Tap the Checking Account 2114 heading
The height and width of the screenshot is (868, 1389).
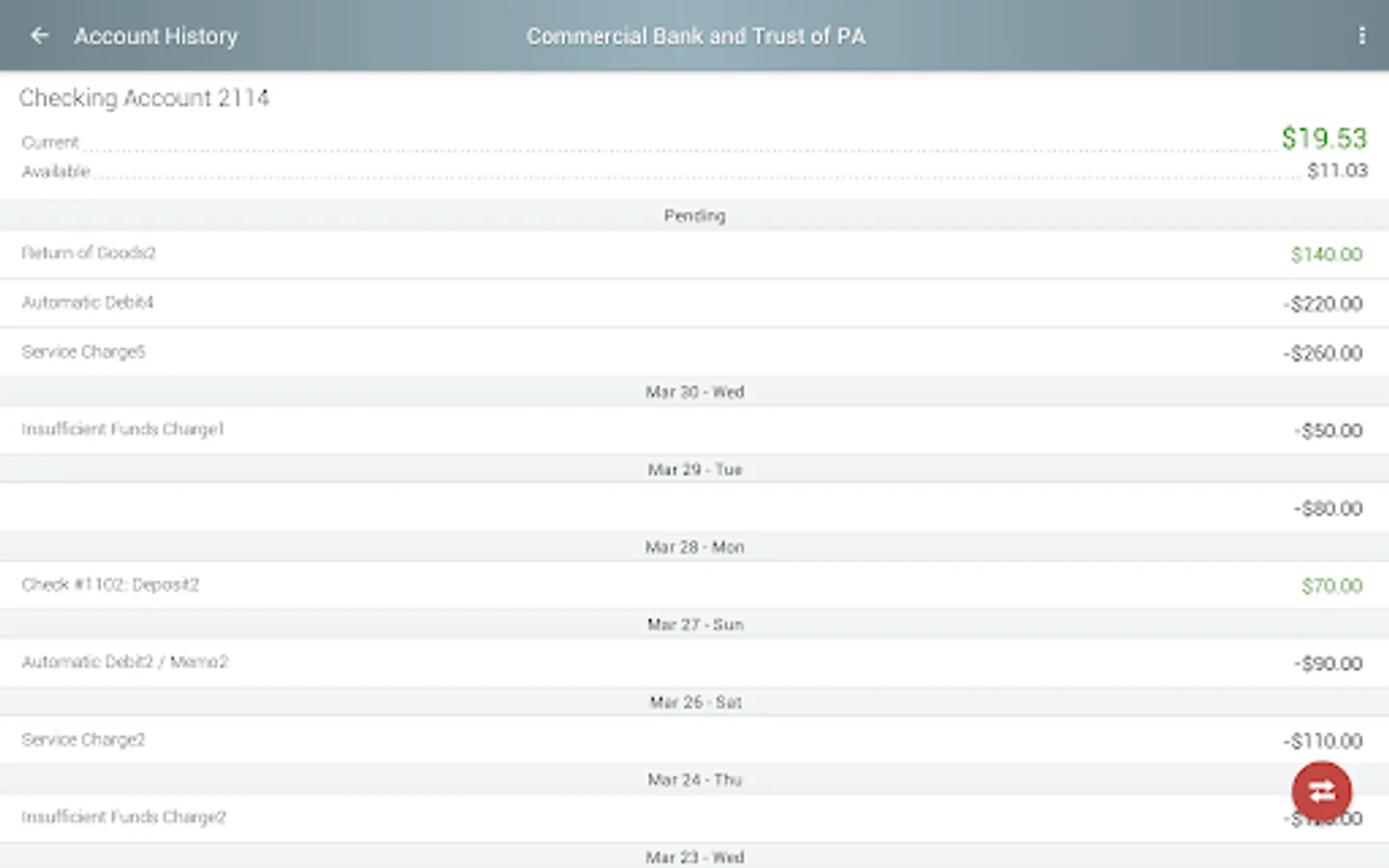(144, 97)
